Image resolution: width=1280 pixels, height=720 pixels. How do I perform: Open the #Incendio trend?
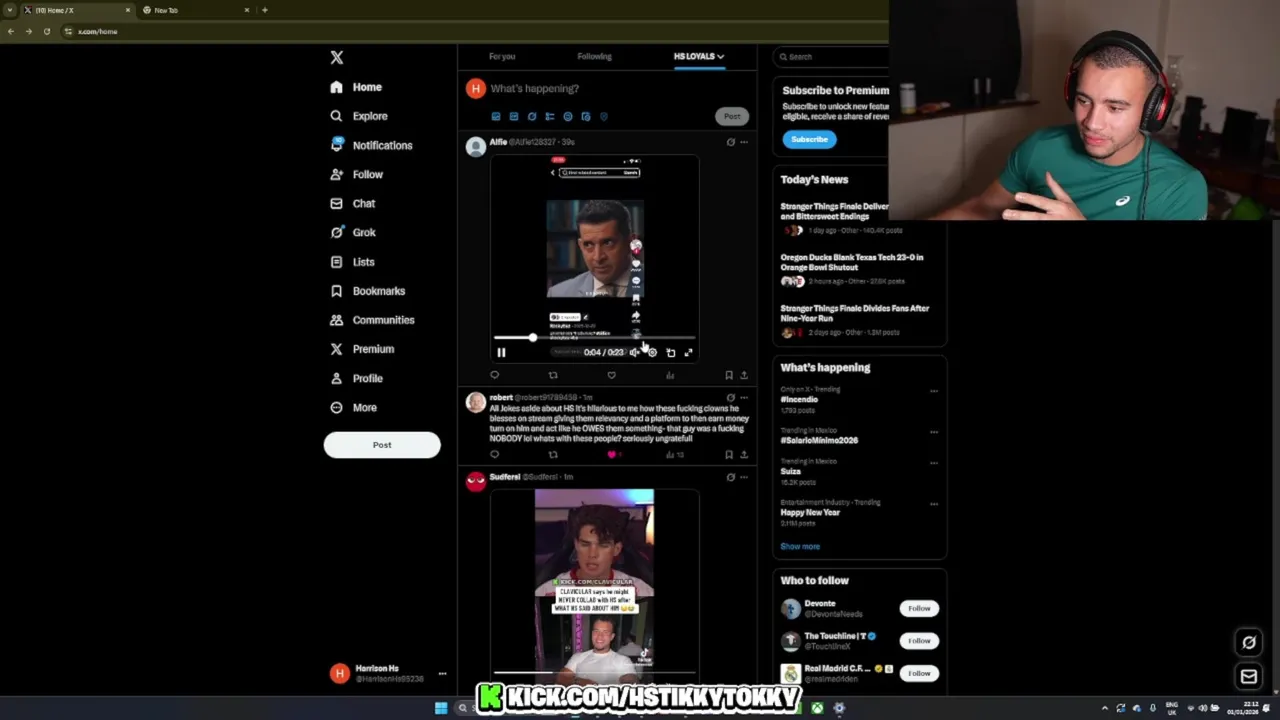(x=799, y=399)
